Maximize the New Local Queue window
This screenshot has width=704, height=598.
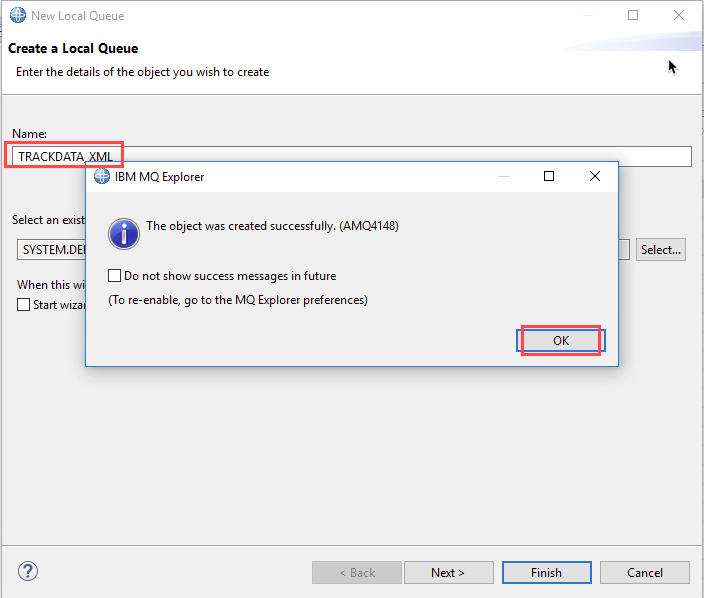coord(633,15)
